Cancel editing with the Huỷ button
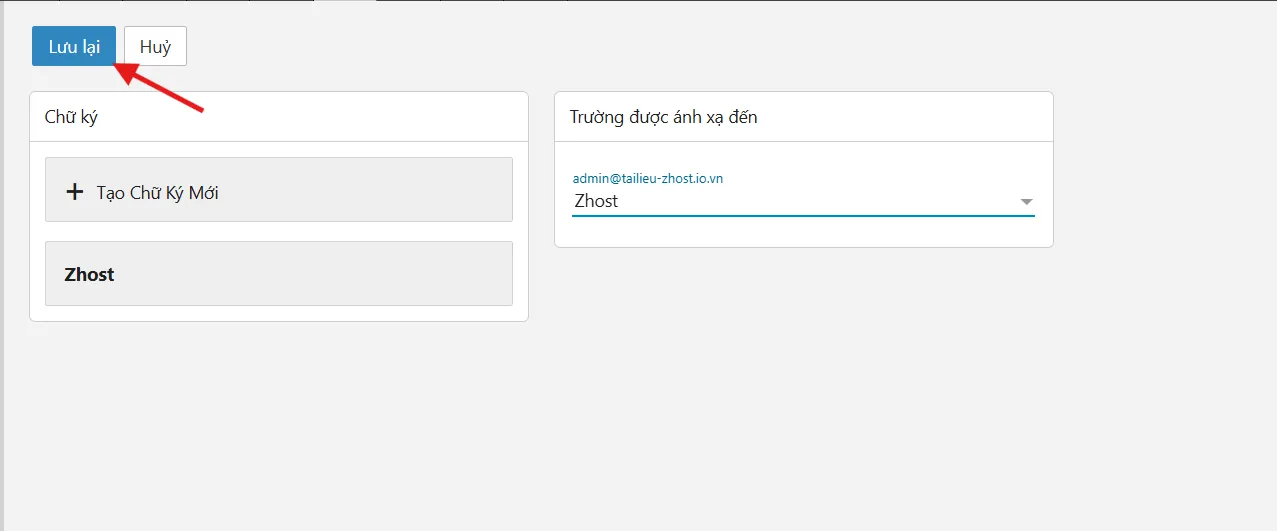 pos(155,47)
